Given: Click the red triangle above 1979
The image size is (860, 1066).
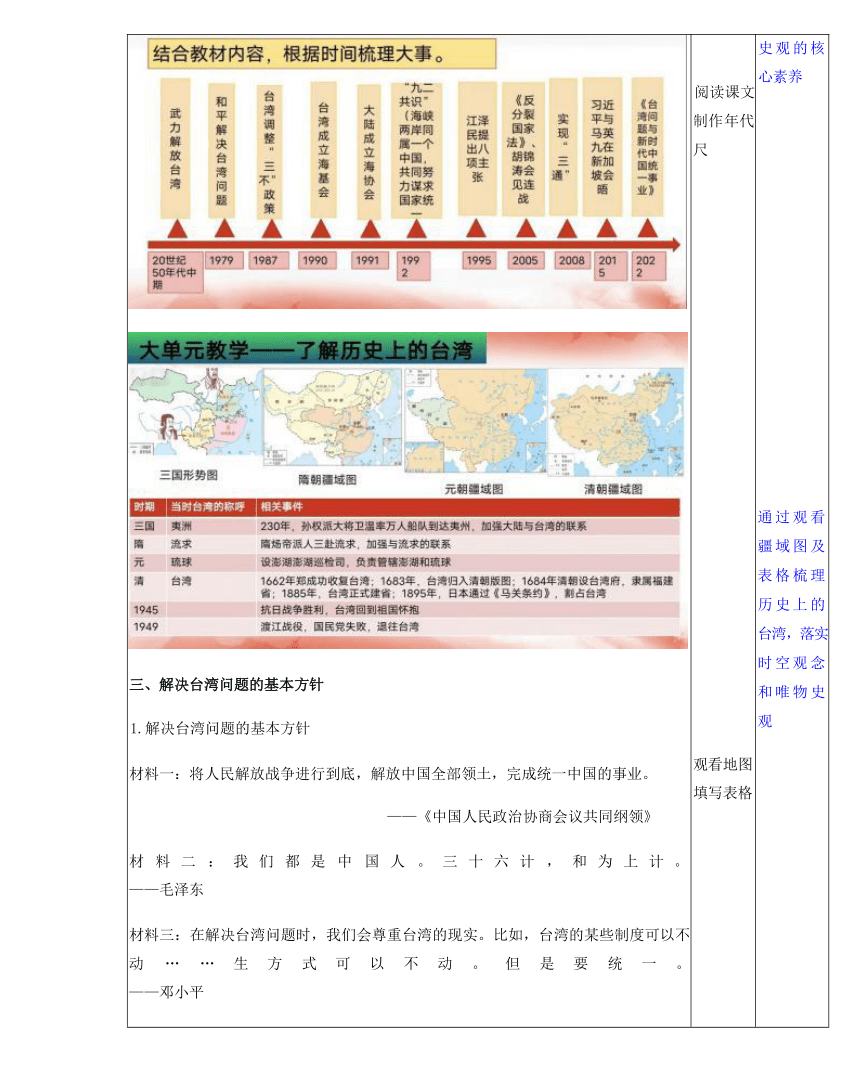Looking at the screenshot, I should pos(224,229).
